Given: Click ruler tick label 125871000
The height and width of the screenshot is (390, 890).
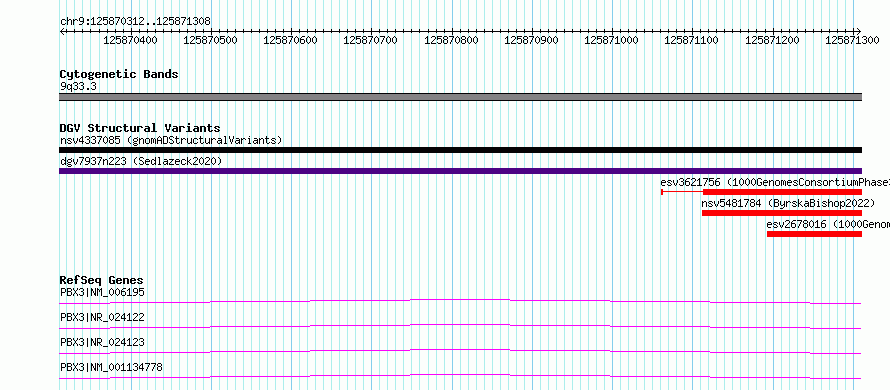Looking at the screenshot, I should (x=611, y=40).
